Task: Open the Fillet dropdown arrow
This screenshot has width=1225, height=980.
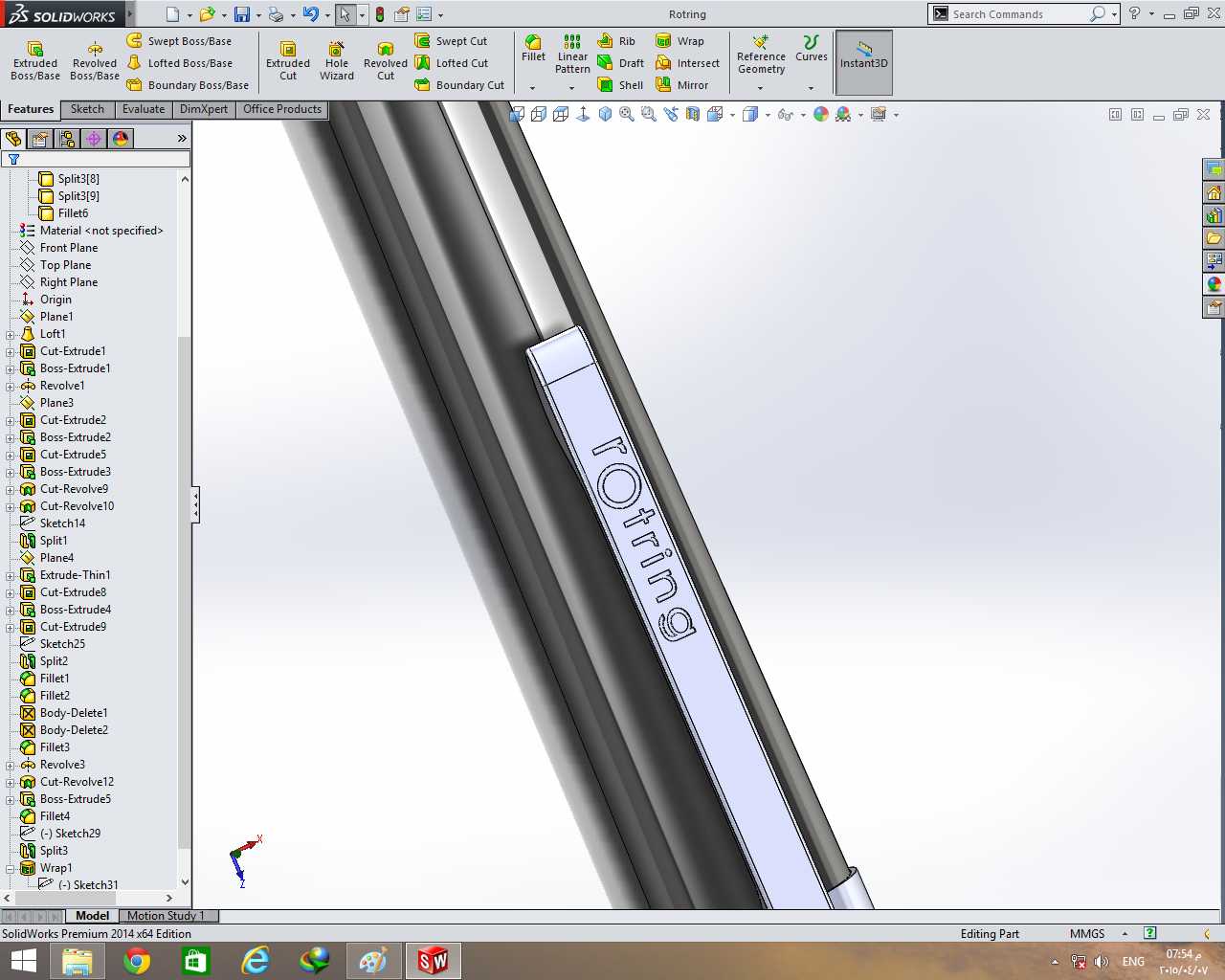Action: (x=533, y=88)
